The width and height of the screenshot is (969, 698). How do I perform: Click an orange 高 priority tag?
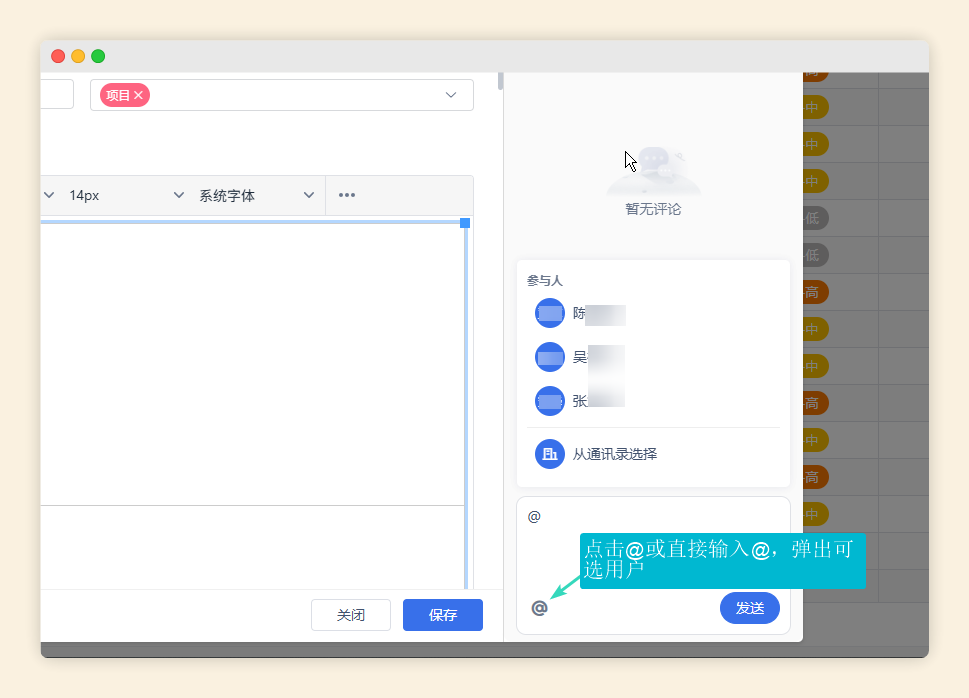(812, 292)
